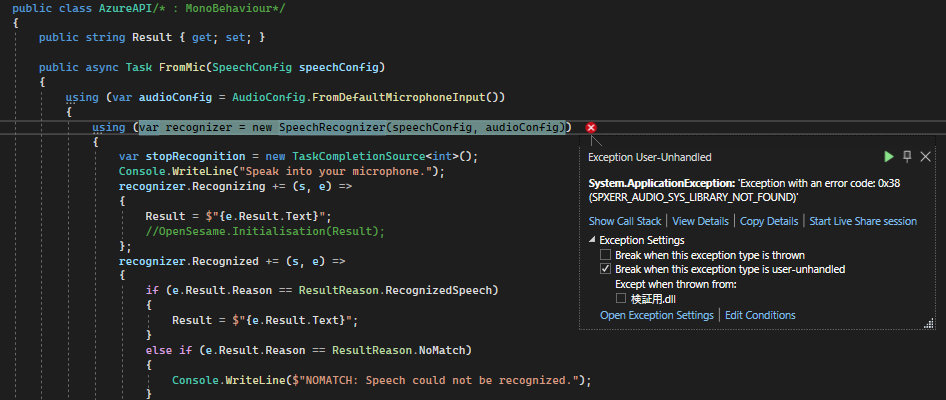
Task: Click the System.ApplicationException text
Action: tap(662, 183)
